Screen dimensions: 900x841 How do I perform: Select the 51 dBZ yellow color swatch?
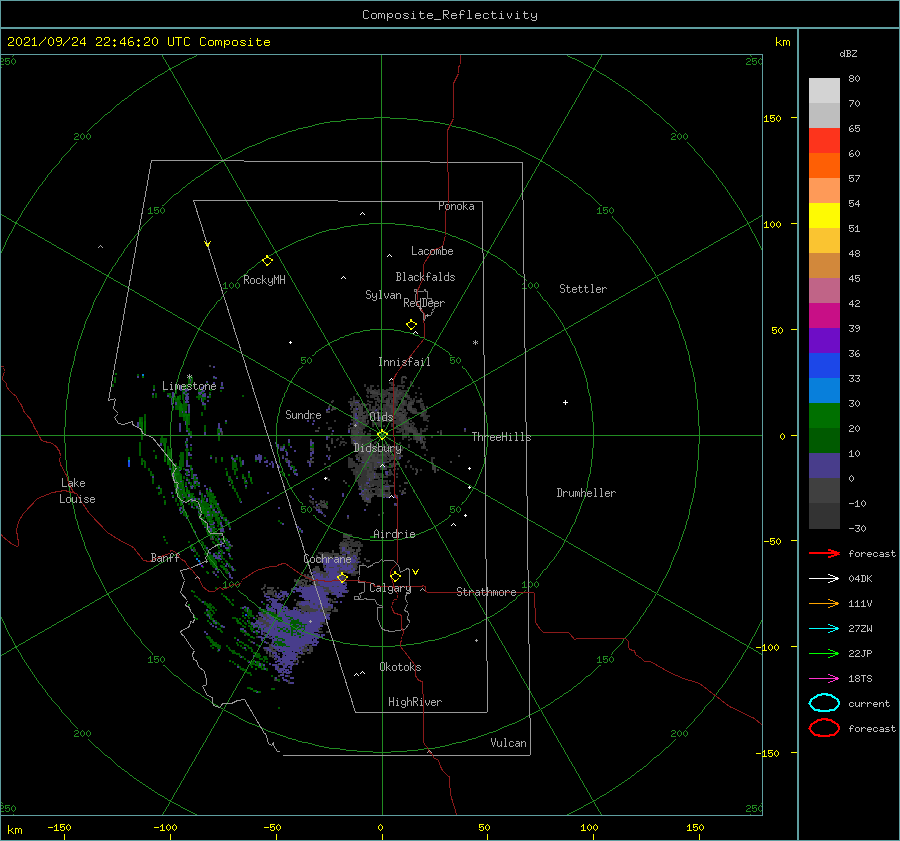824,215
